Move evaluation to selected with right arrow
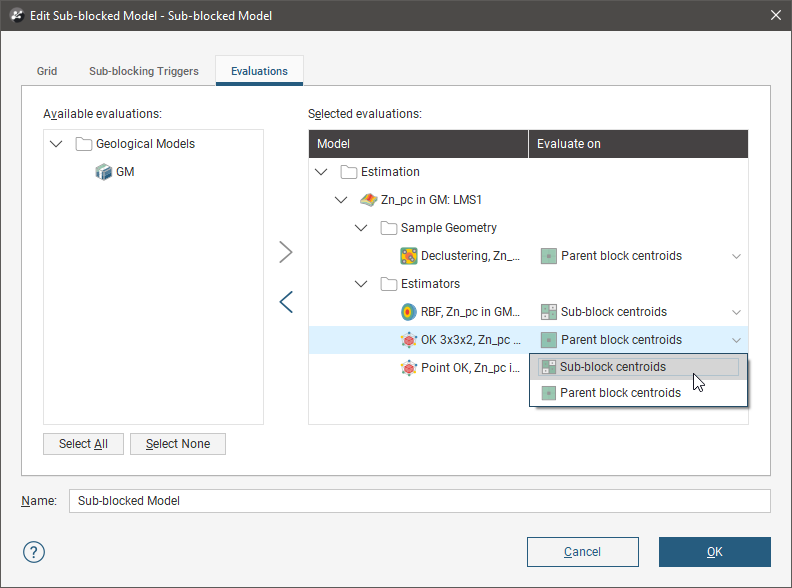The height and width of the screenshot is (588, 792). pos(286,252)
